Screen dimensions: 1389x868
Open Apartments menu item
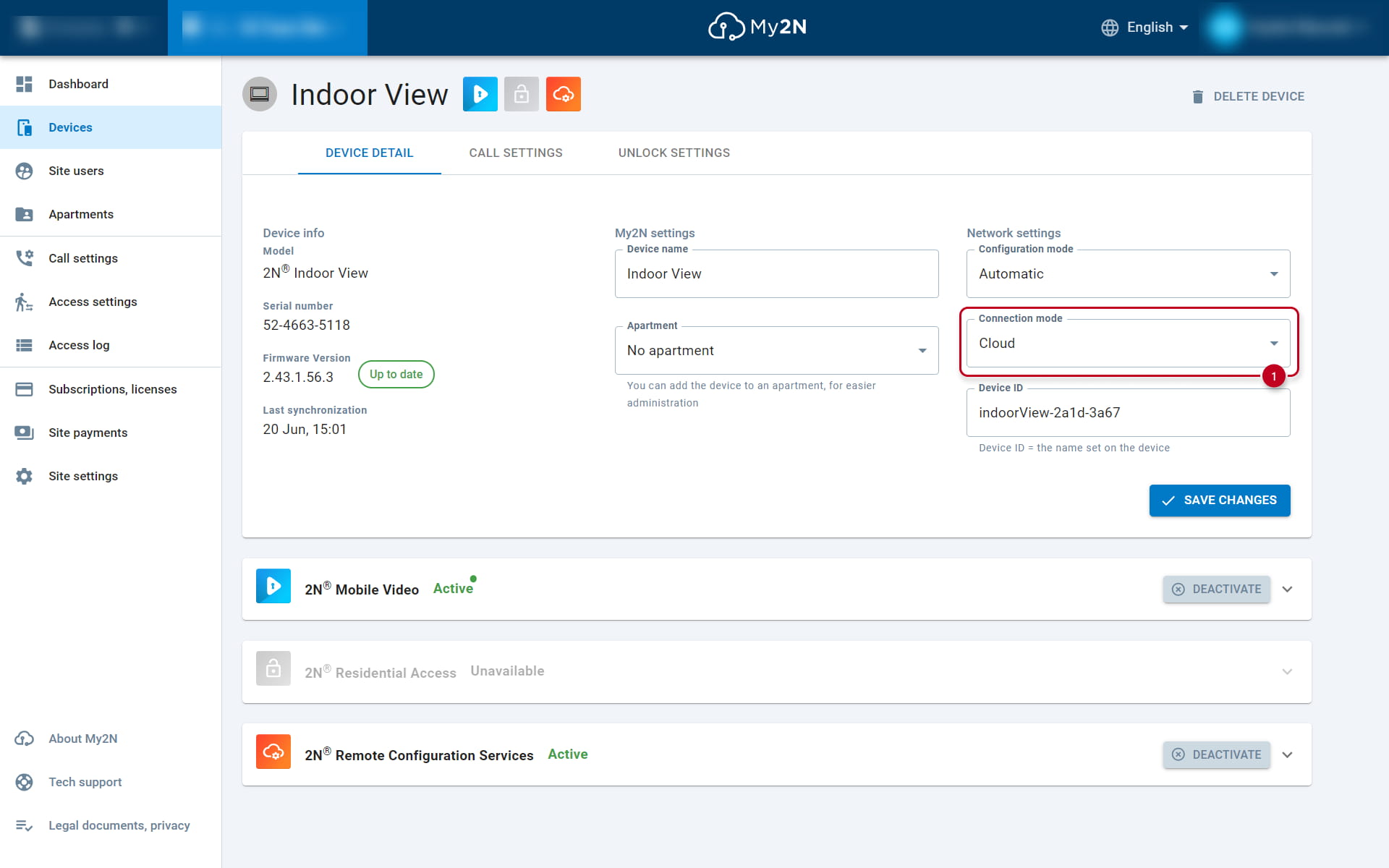[x=111, y=214]
